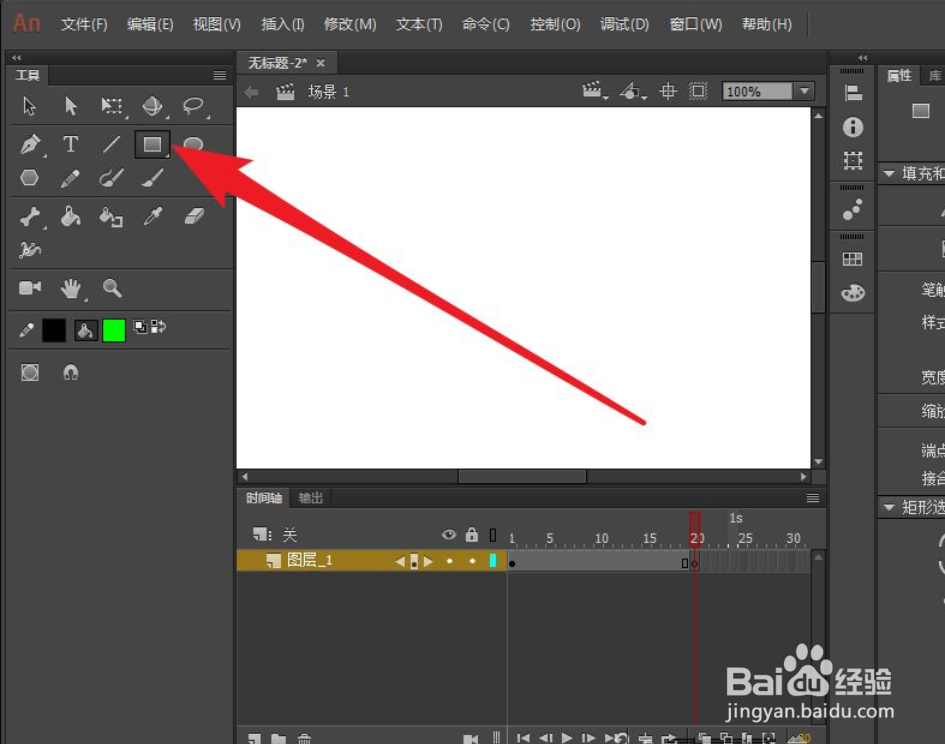Select the Eyedropper tool
This screenshot has height=744, width=945.
[x=152, y=216]
